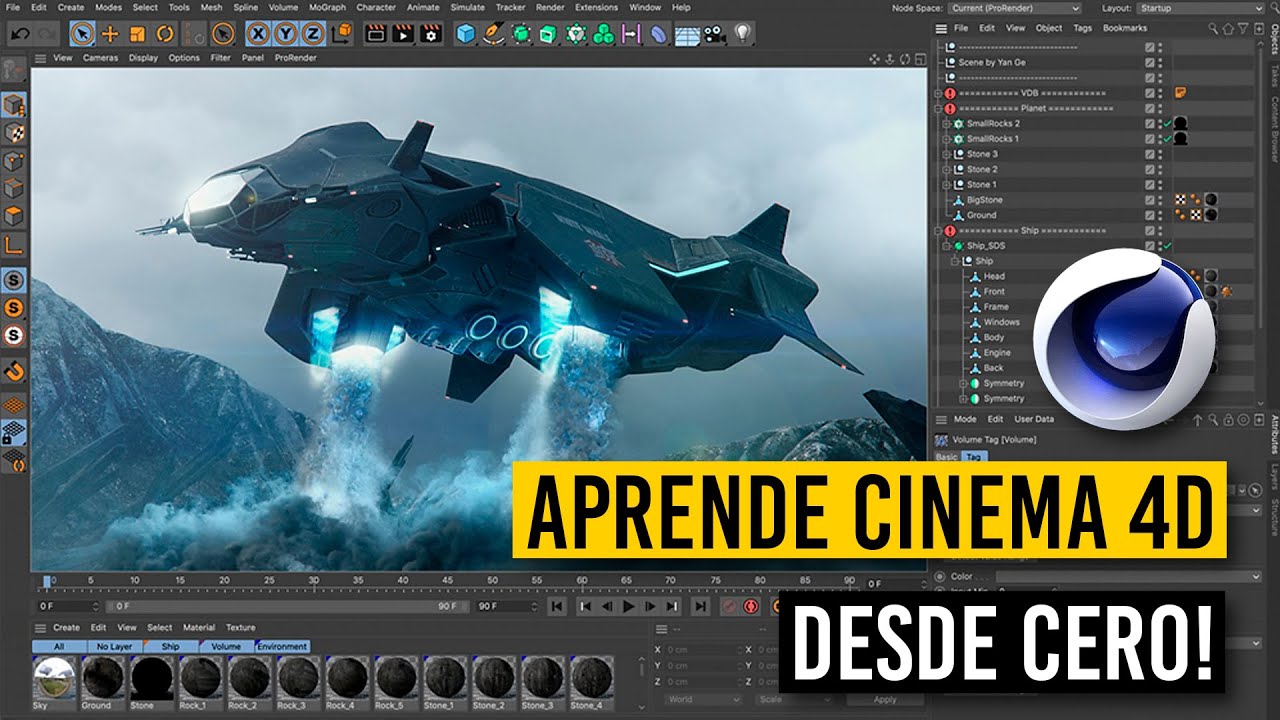The height and width of the screenshot is (720, 1280).
Task: Click the MoGraph Cloner icon
Action: 576,33
